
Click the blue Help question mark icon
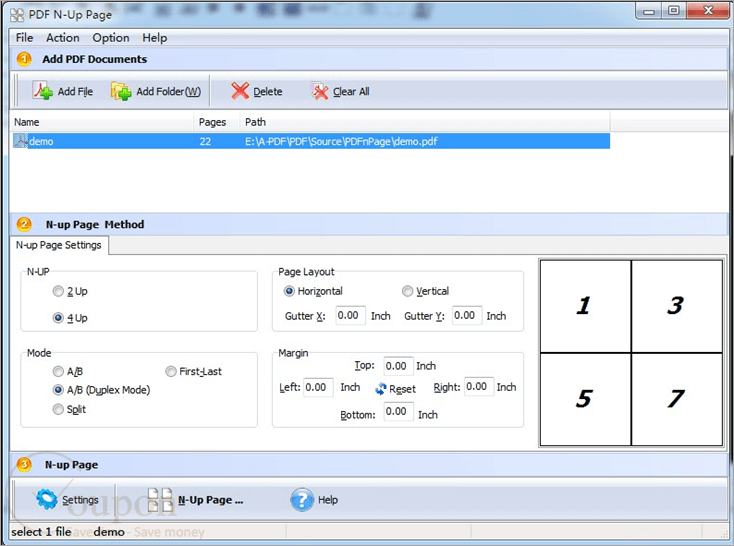[x=302, y=500]
